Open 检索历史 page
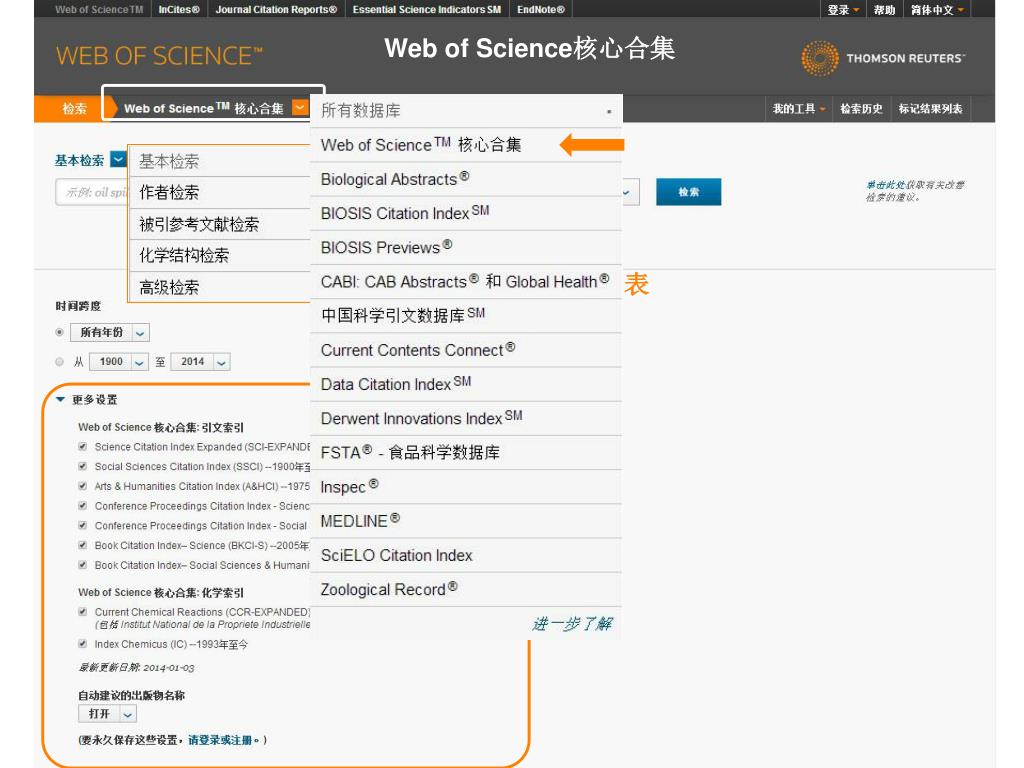The height and width of the screenshot is (768, 1024). point(861,109)
